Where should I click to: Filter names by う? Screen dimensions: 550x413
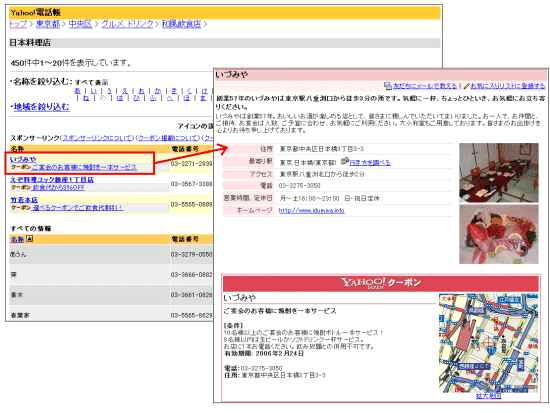pos(109,91)
